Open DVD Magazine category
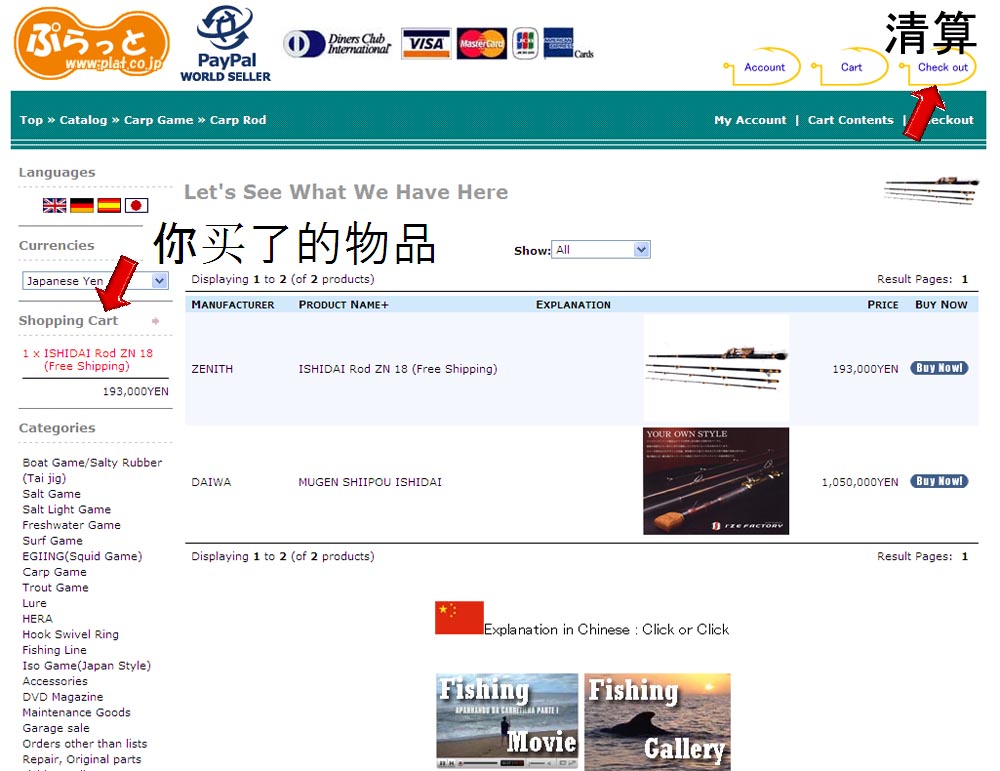Viewport: 1000px width, 771px height. [62, 697]
